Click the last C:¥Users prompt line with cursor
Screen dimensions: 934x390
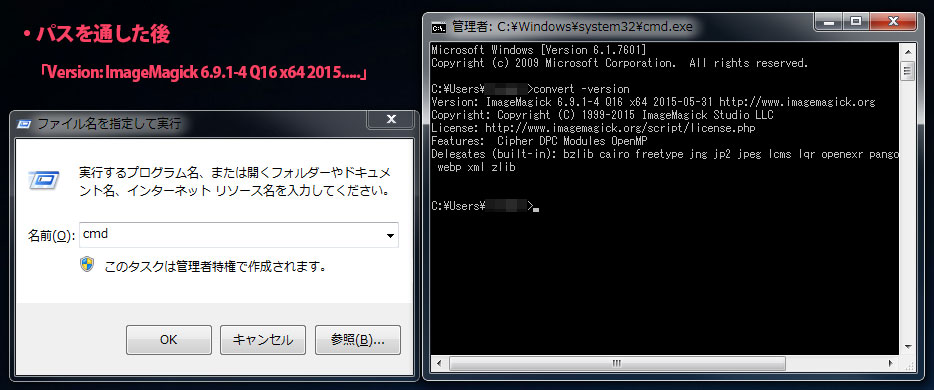[484, 207]
